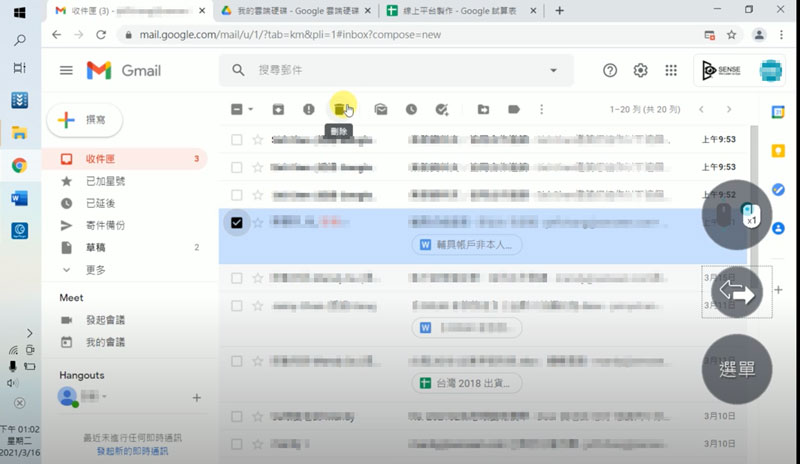Screen dimensions: 800x464
Task: Open Word from Windows taskbar
Action: coord(19,198)
